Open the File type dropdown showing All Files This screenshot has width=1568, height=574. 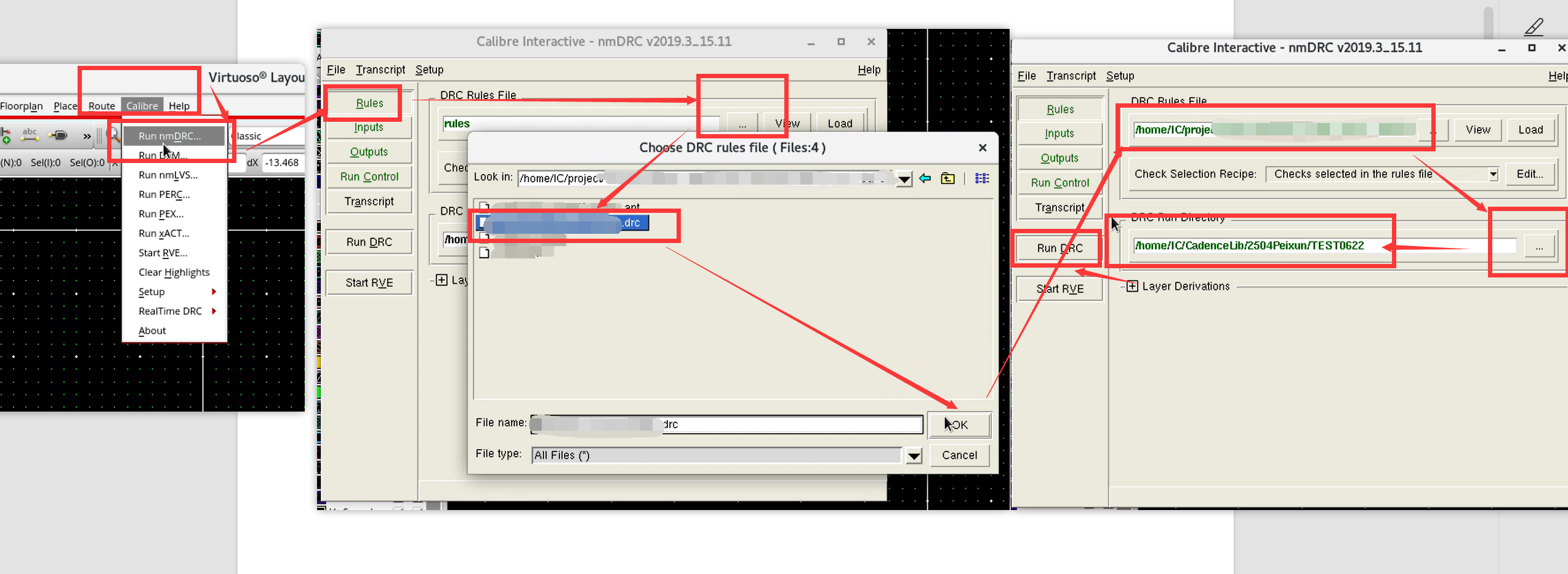coord(914,455)
